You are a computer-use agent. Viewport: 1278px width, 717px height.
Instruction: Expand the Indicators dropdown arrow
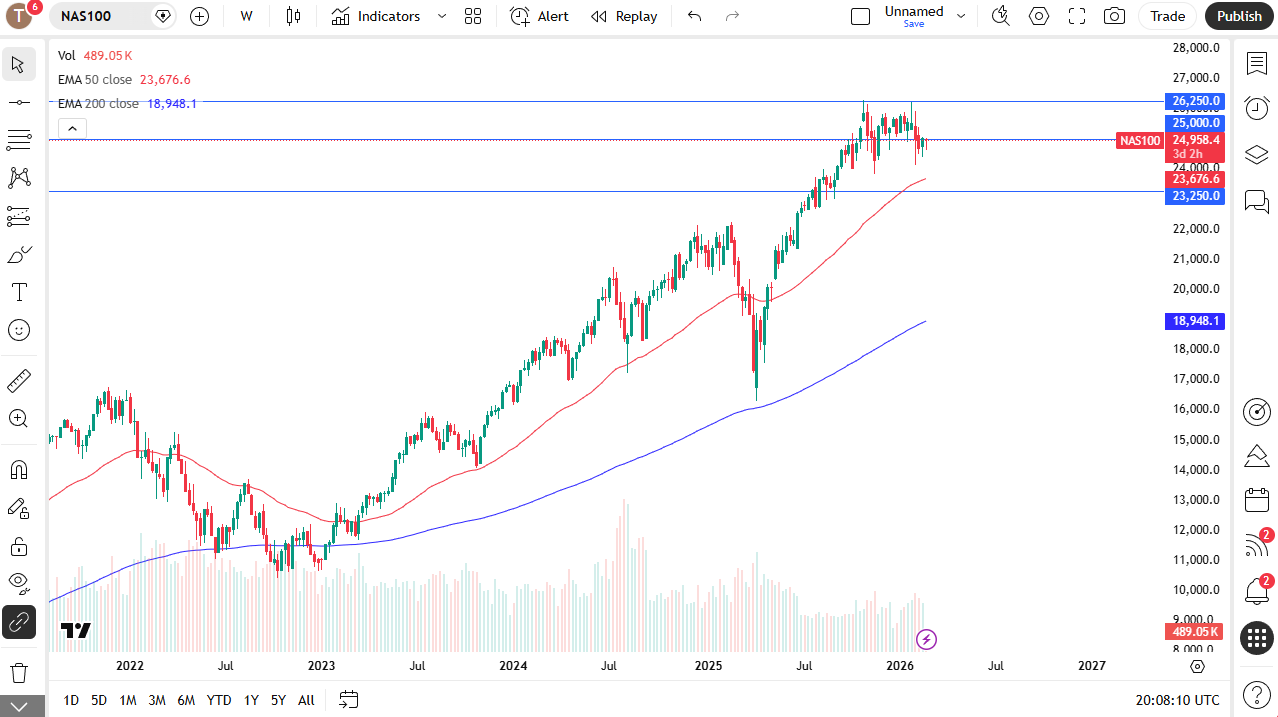pos(441,16)
